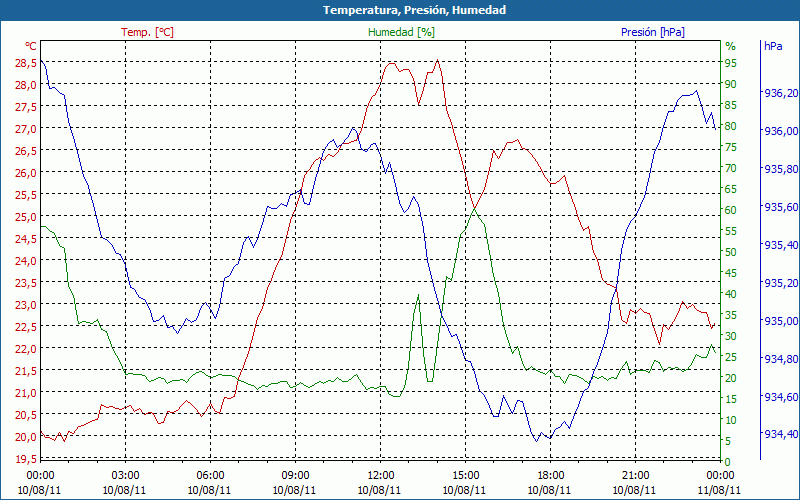
Task: Click the 934,80 pressure axis value
Action: click(x=781, y=359)
